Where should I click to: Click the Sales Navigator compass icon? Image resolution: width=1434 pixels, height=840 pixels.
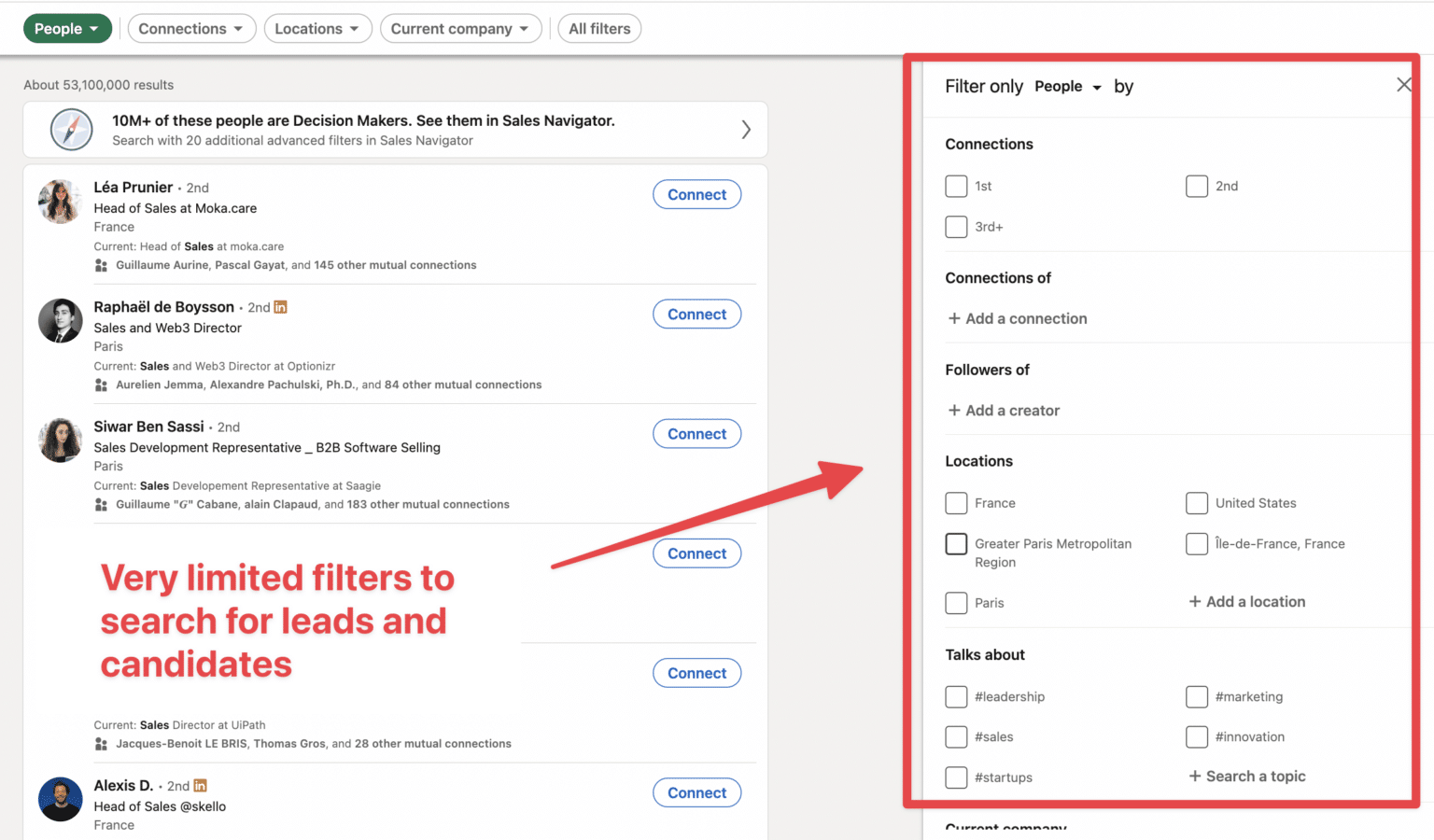tap(71, 129)
